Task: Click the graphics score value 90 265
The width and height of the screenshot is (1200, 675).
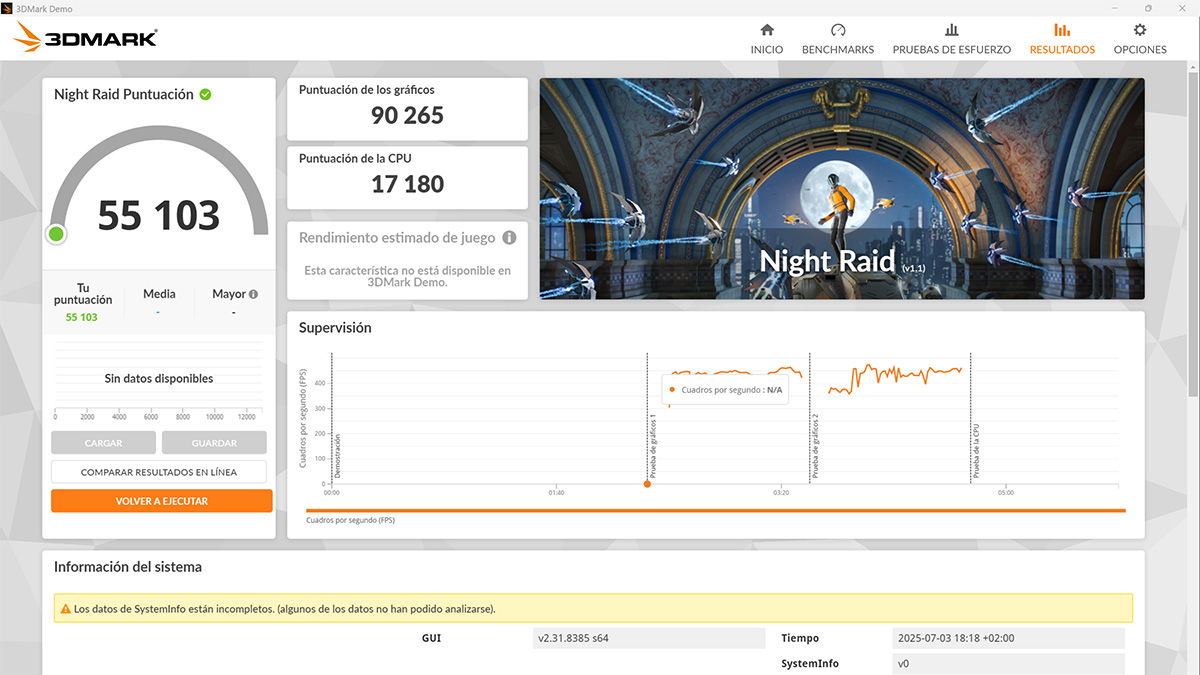Action: tap(407, 116)
